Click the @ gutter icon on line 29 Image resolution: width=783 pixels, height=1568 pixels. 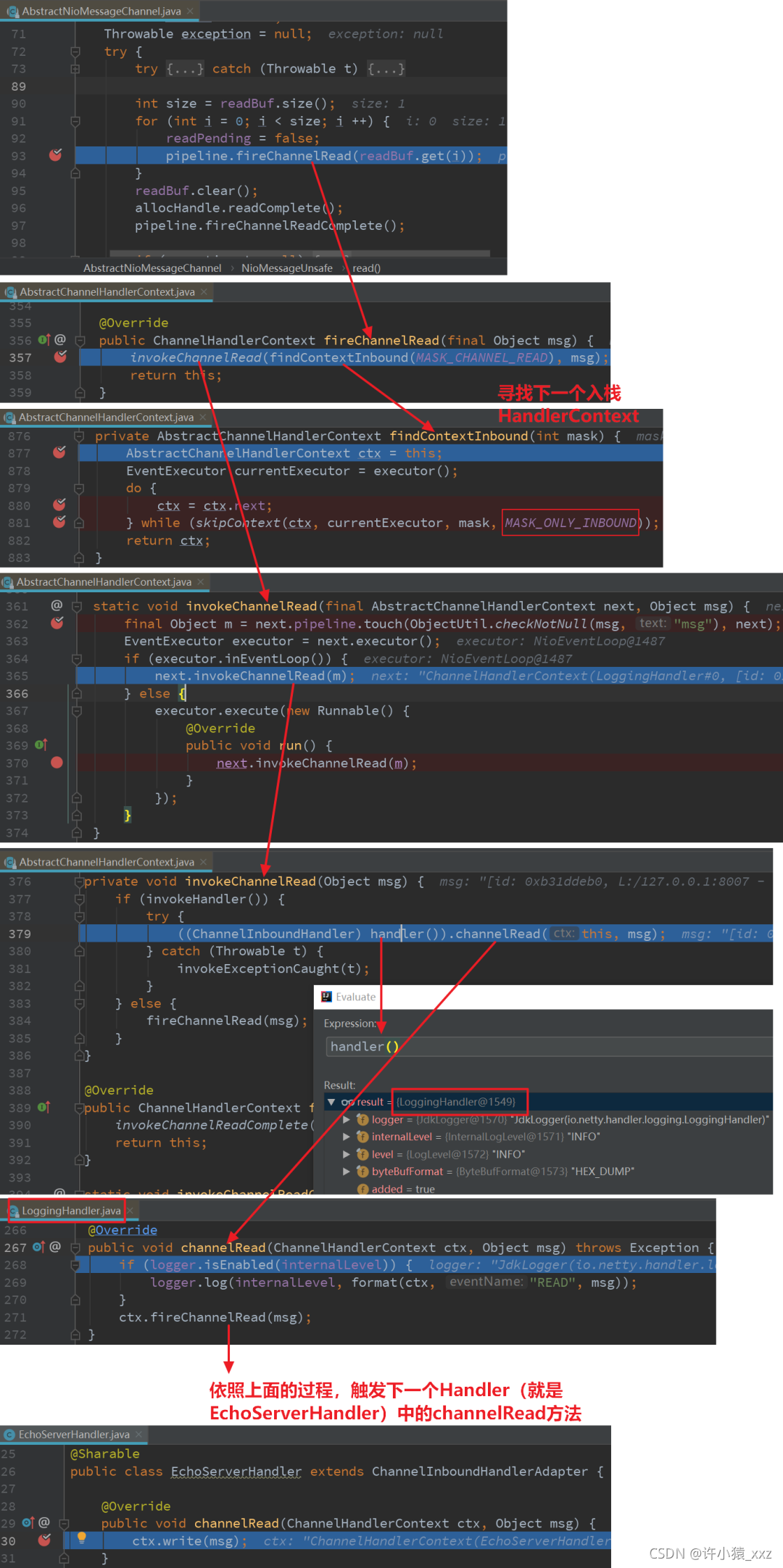(44, 1522)
